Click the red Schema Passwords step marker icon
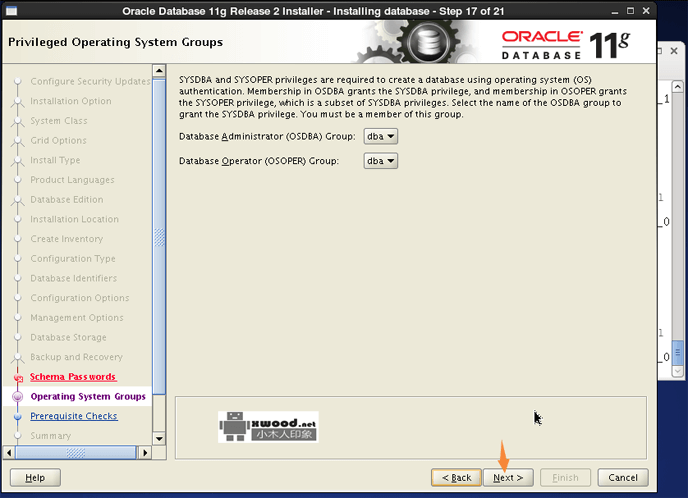This screenshot has width=688, height=498. click(x=17, y=378)
